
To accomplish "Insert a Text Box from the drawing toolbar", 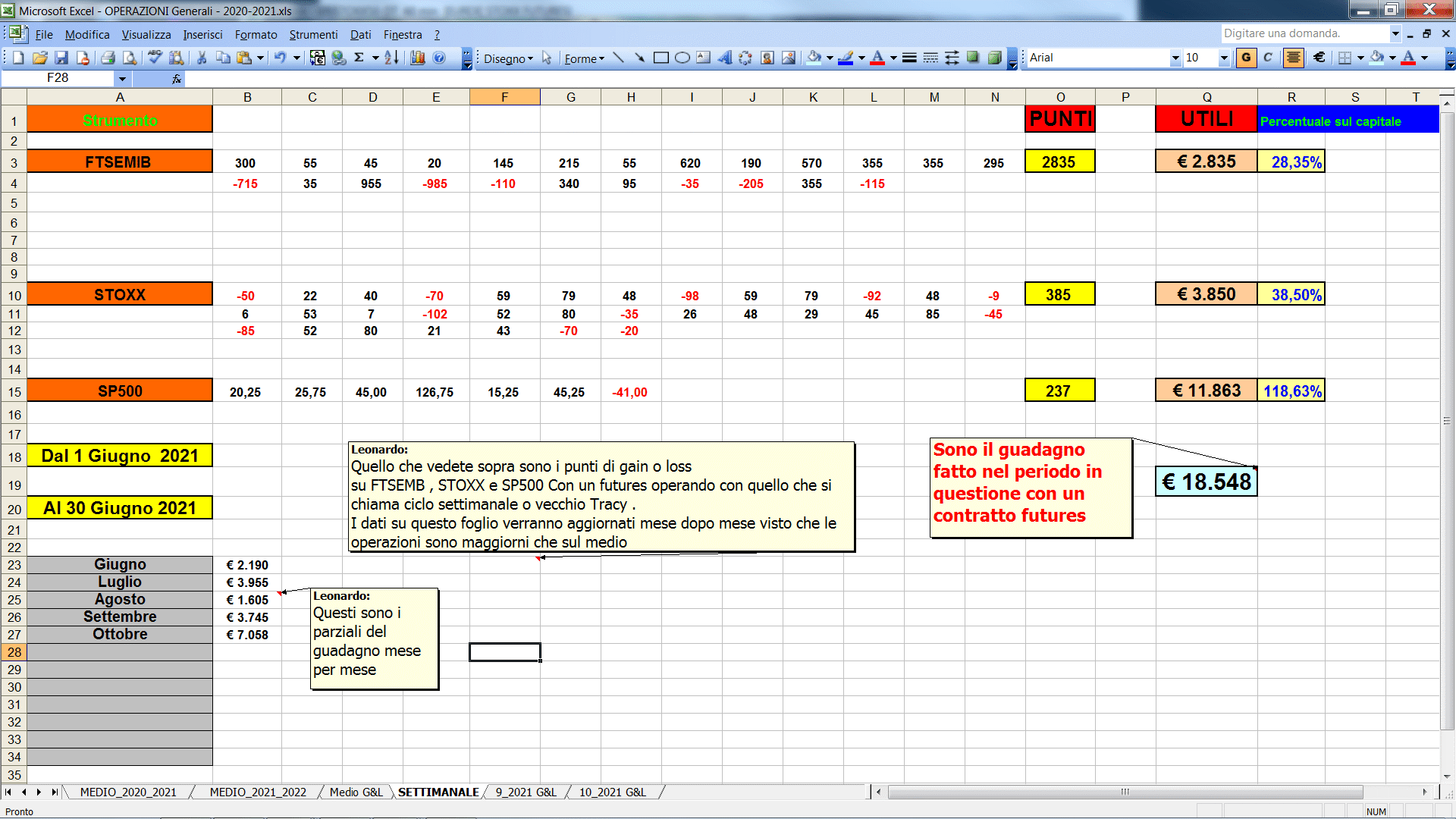I will (x=704, y=58).
